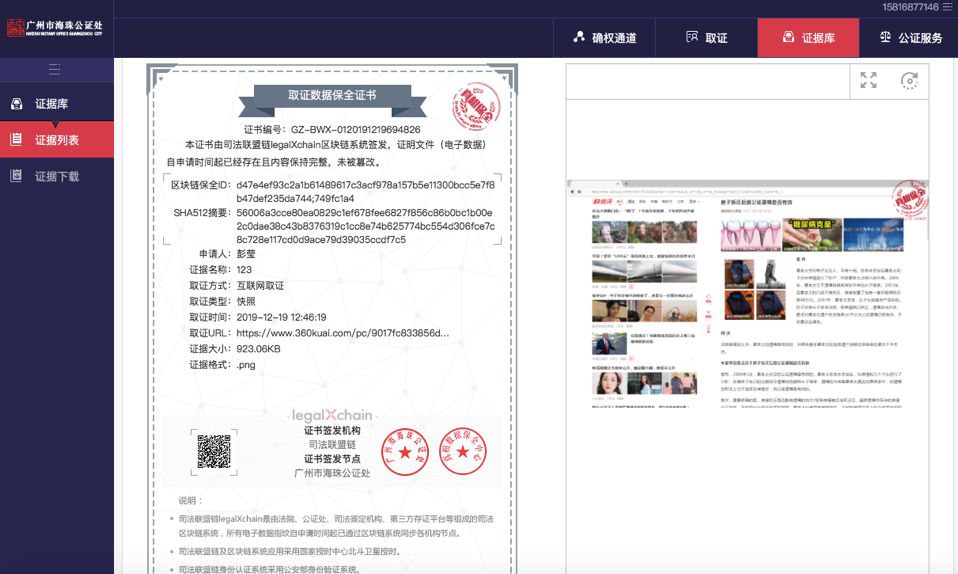The image size is (958, 574).
Task: Click the applicant name 彭莹
Action: (246, 254)
